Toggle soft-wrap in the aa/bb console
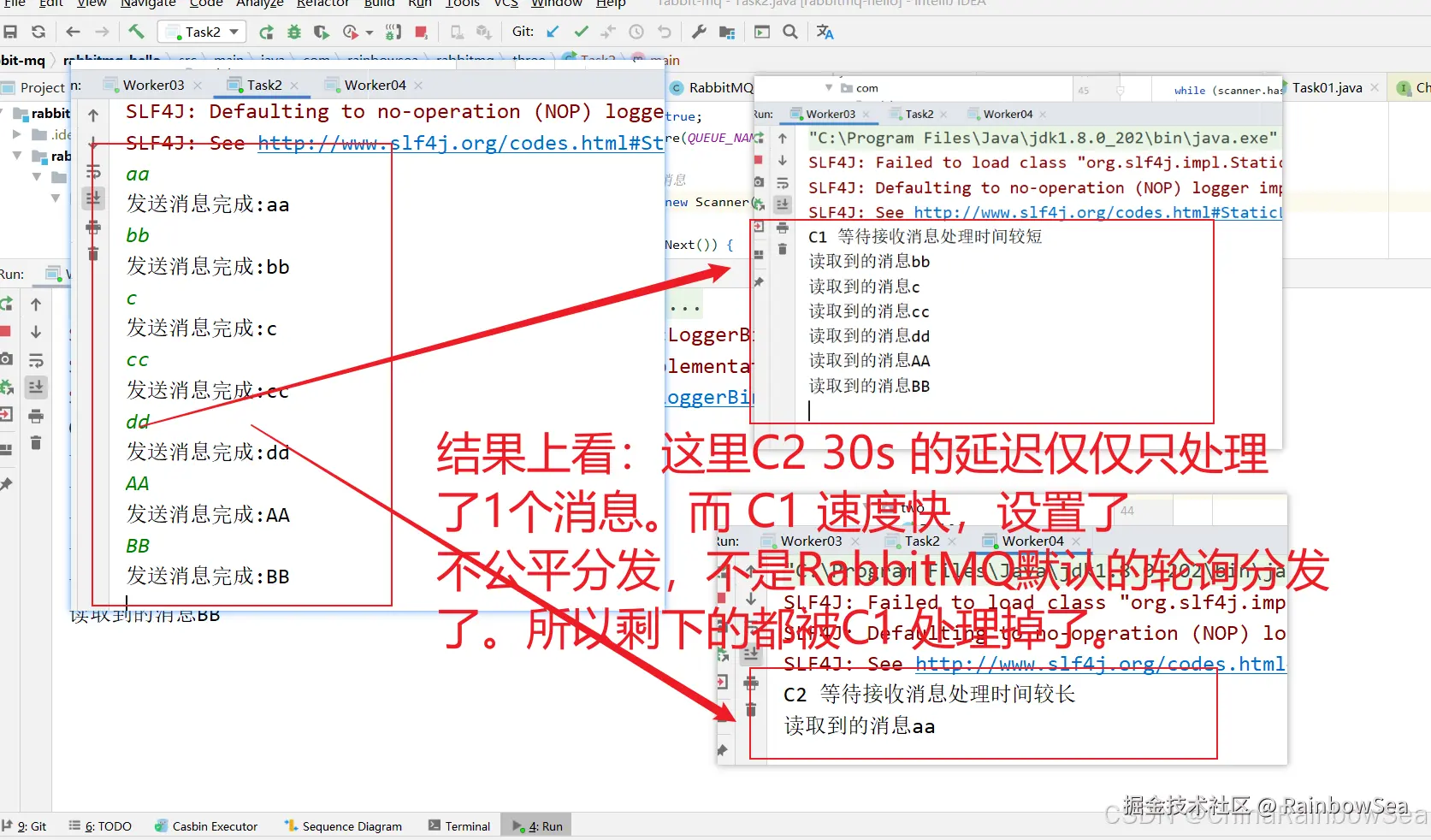Viewport: 1431px width, 840px height. (x=93, y=171)
